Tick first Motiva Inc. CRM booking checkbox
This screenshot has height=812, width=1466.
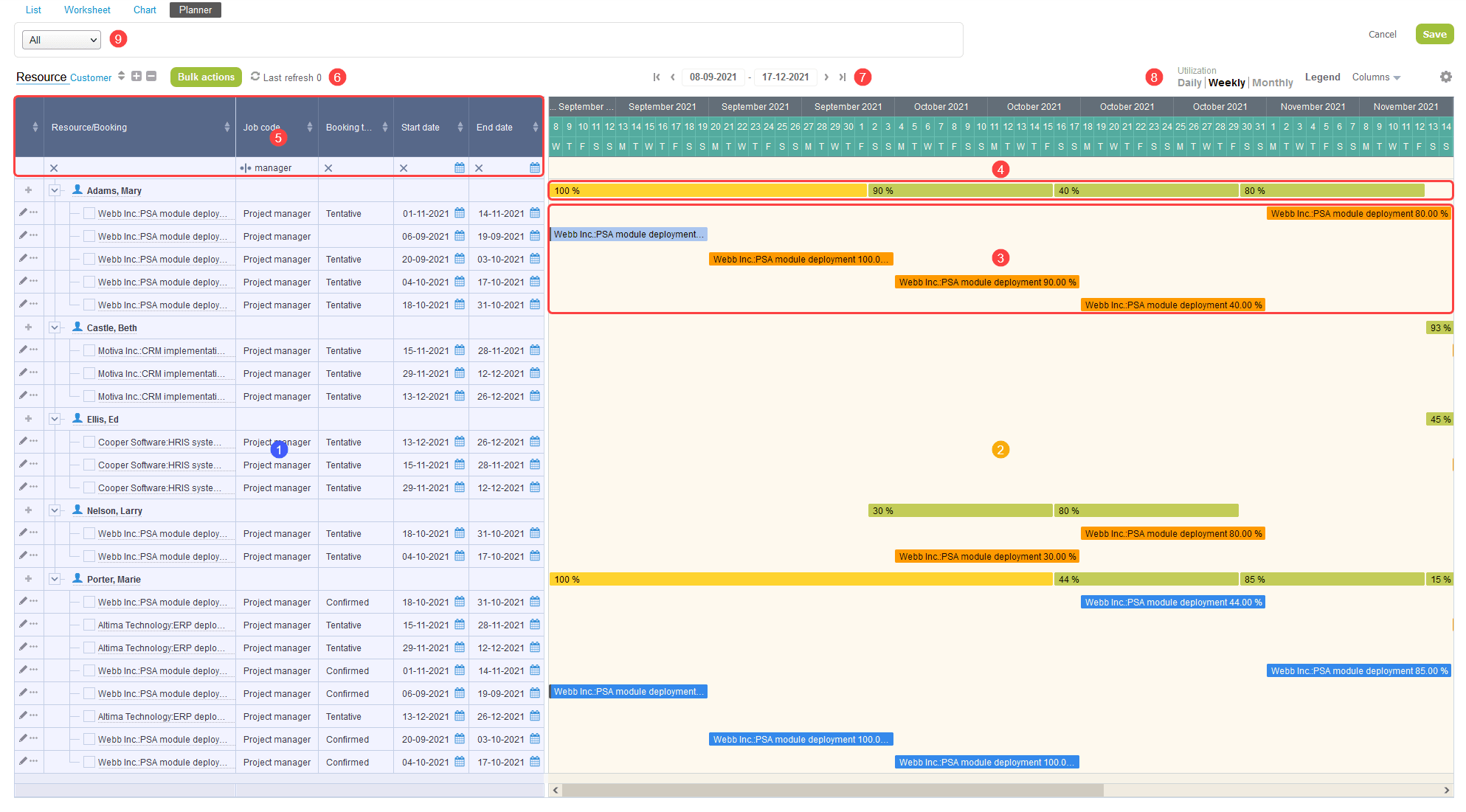(x=89, y=351)
